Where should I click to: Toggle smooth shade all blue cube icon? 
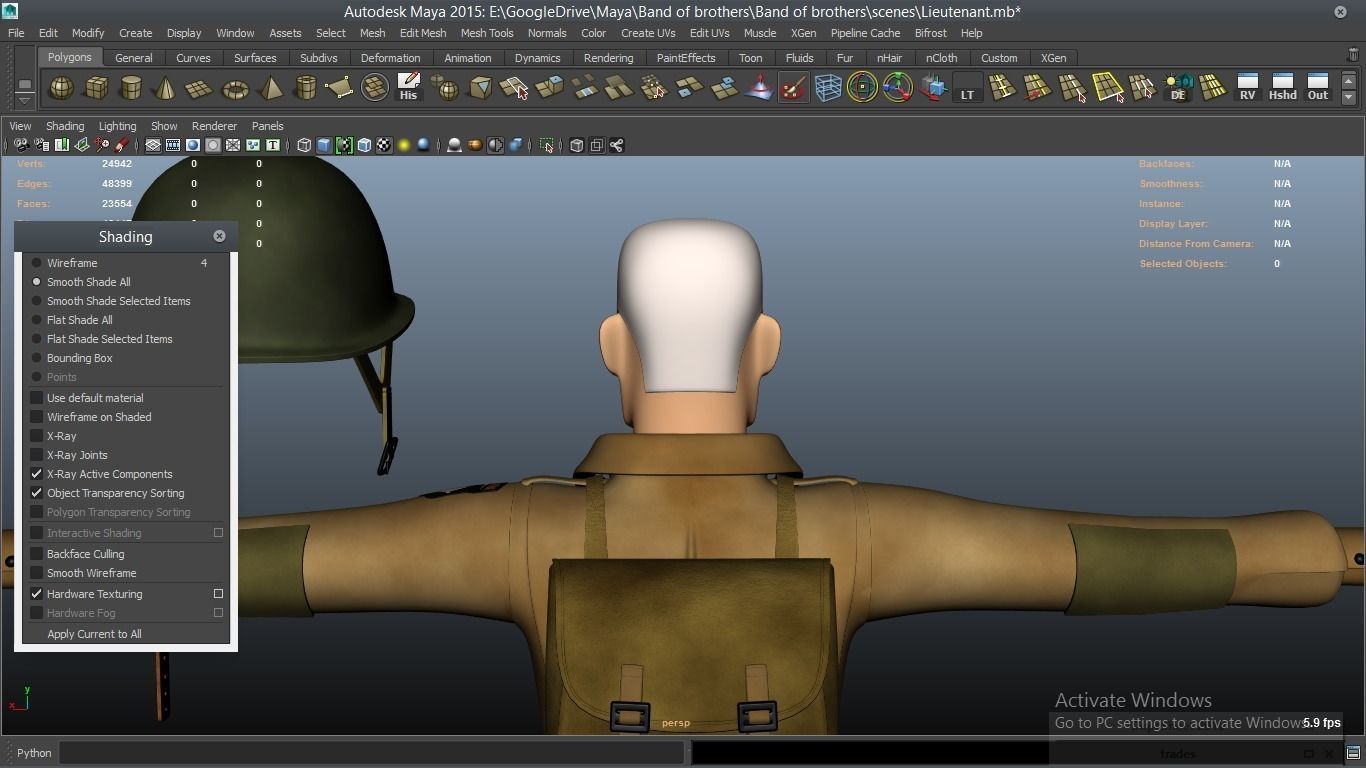pyautogui.click(x=324, y=145)
